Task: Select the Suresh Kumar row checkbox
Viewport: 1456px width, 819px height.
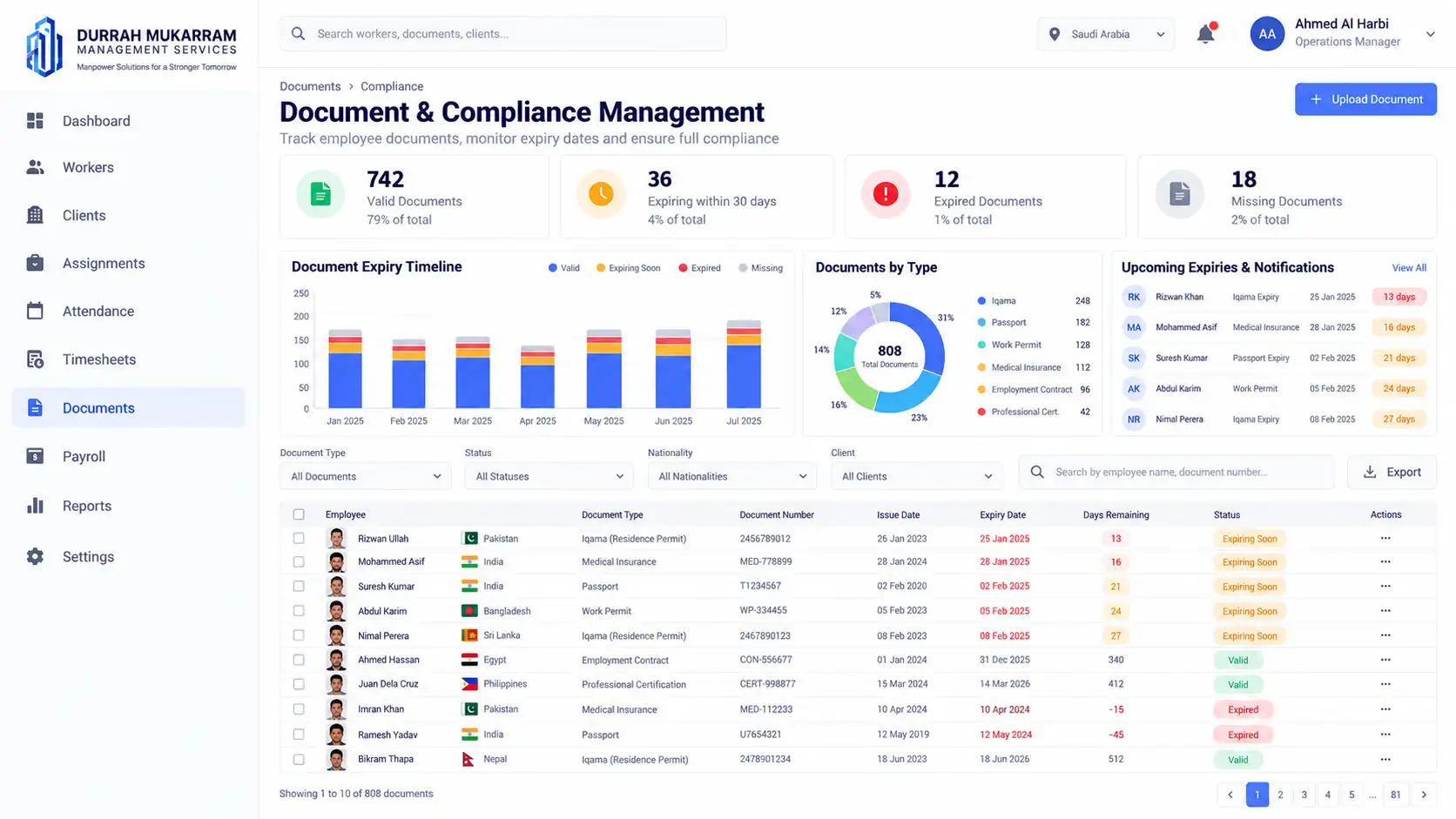Action: pyautogui.click(x=299, y=587)
